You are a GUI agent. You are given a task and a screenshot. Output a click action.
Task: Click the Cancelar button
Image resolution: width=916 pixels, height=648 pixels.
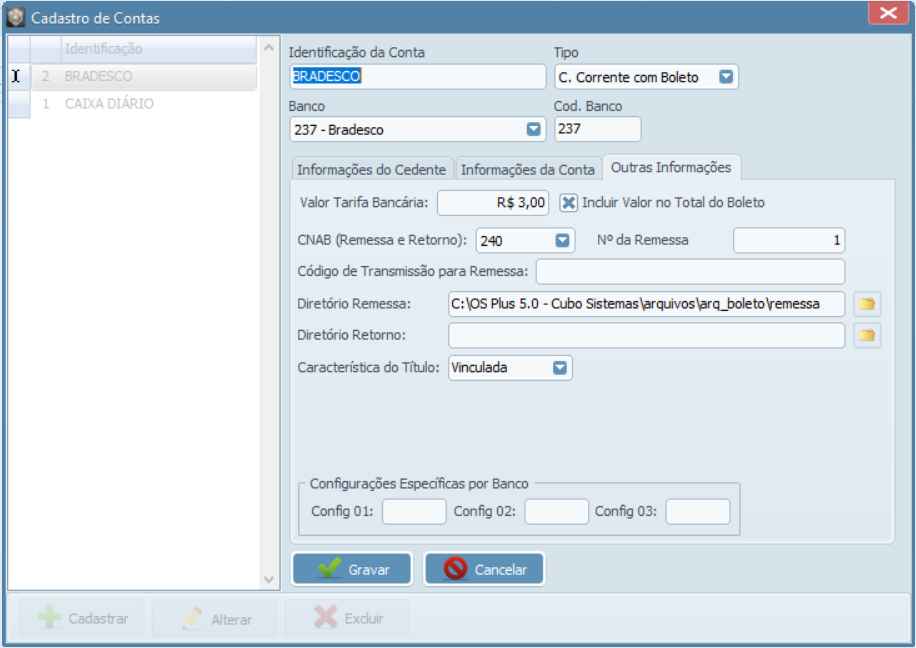[484, 569]
